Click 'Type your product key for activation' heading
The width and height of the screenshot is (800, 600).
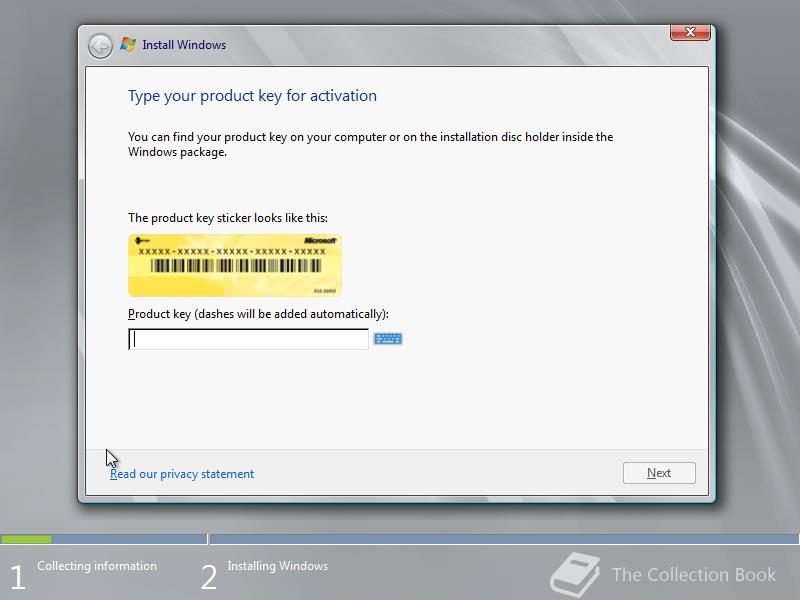click(252, 96)
